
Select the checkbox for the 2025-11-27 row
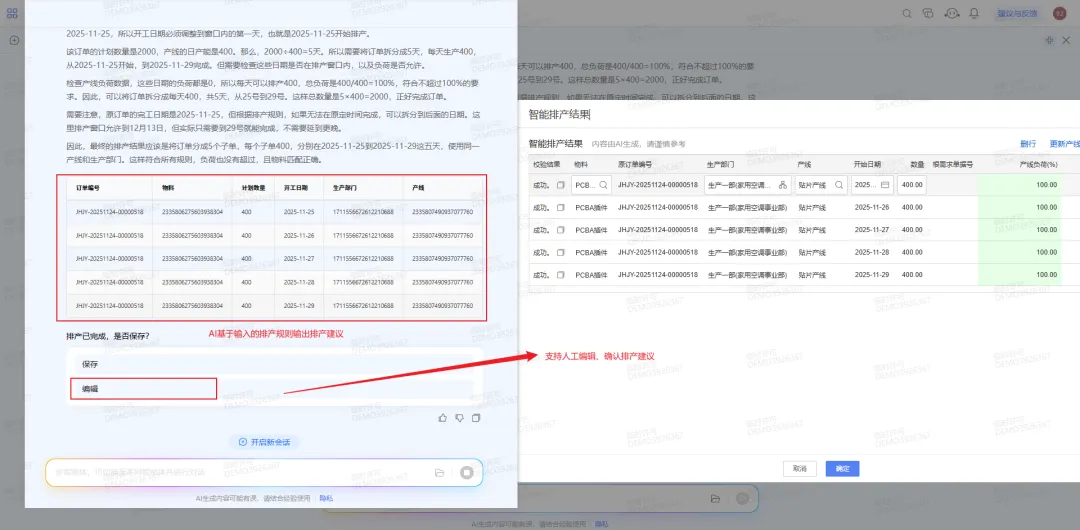tap(561, 230)
